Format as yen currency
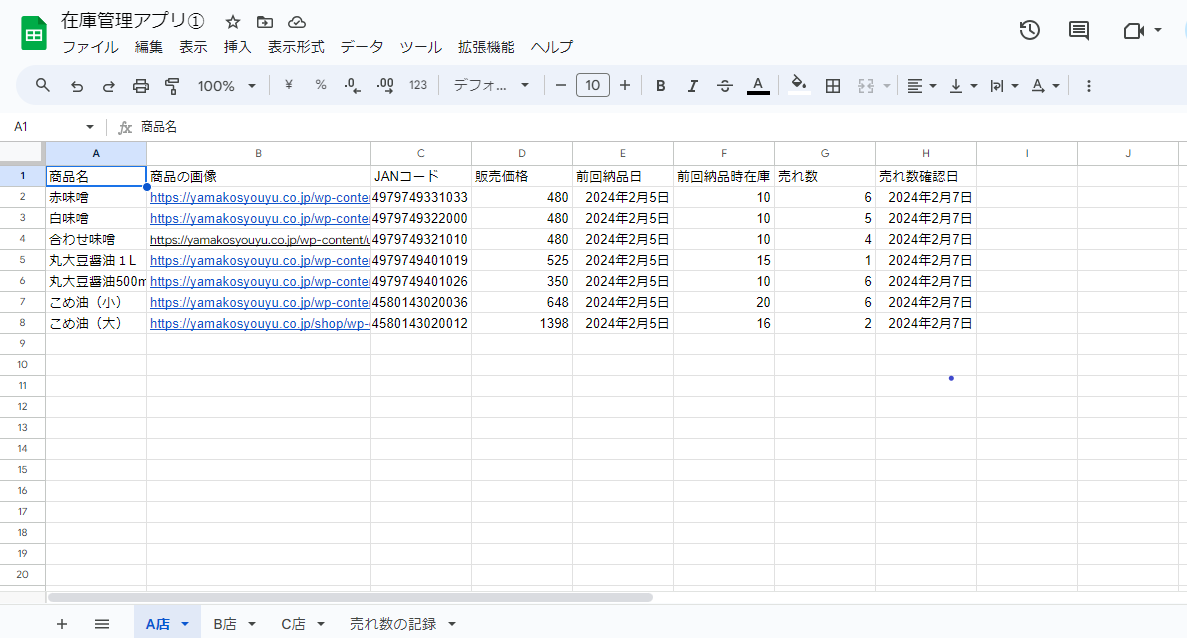Screen dimensions: 1187x638 288,86
